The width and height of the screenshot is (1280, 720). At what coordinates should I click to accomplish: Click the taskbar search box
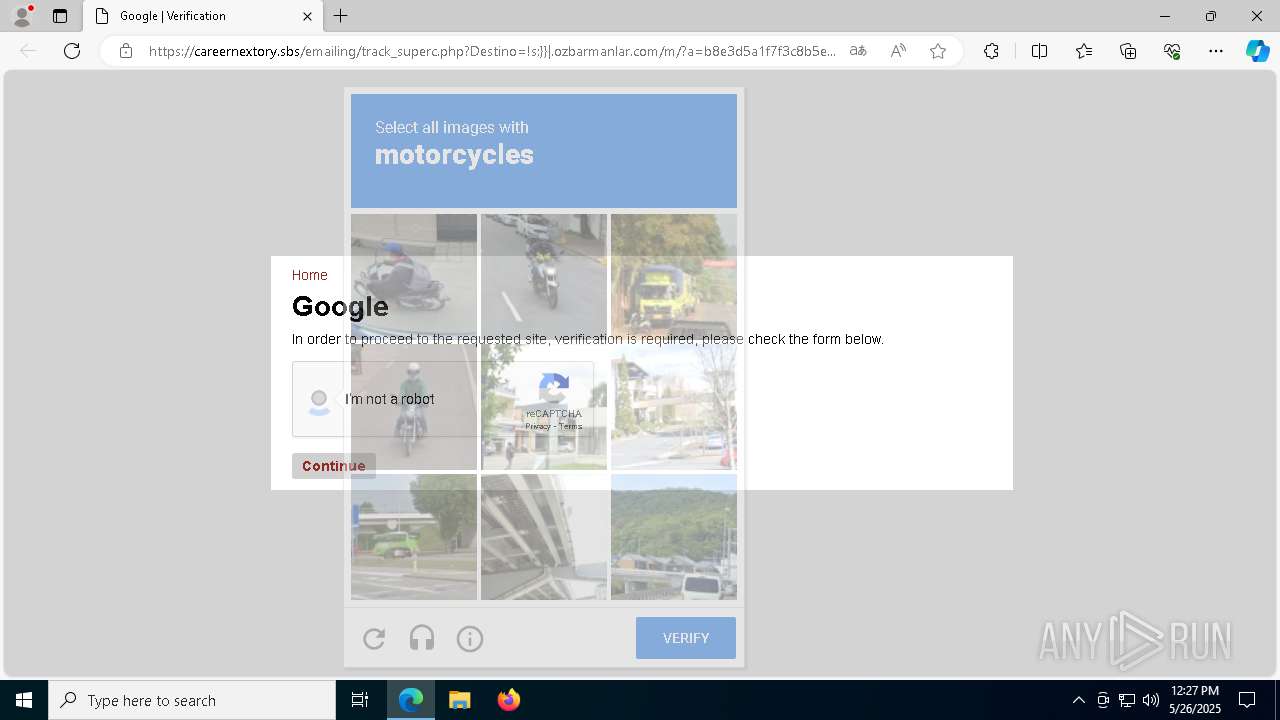[192, 700]
